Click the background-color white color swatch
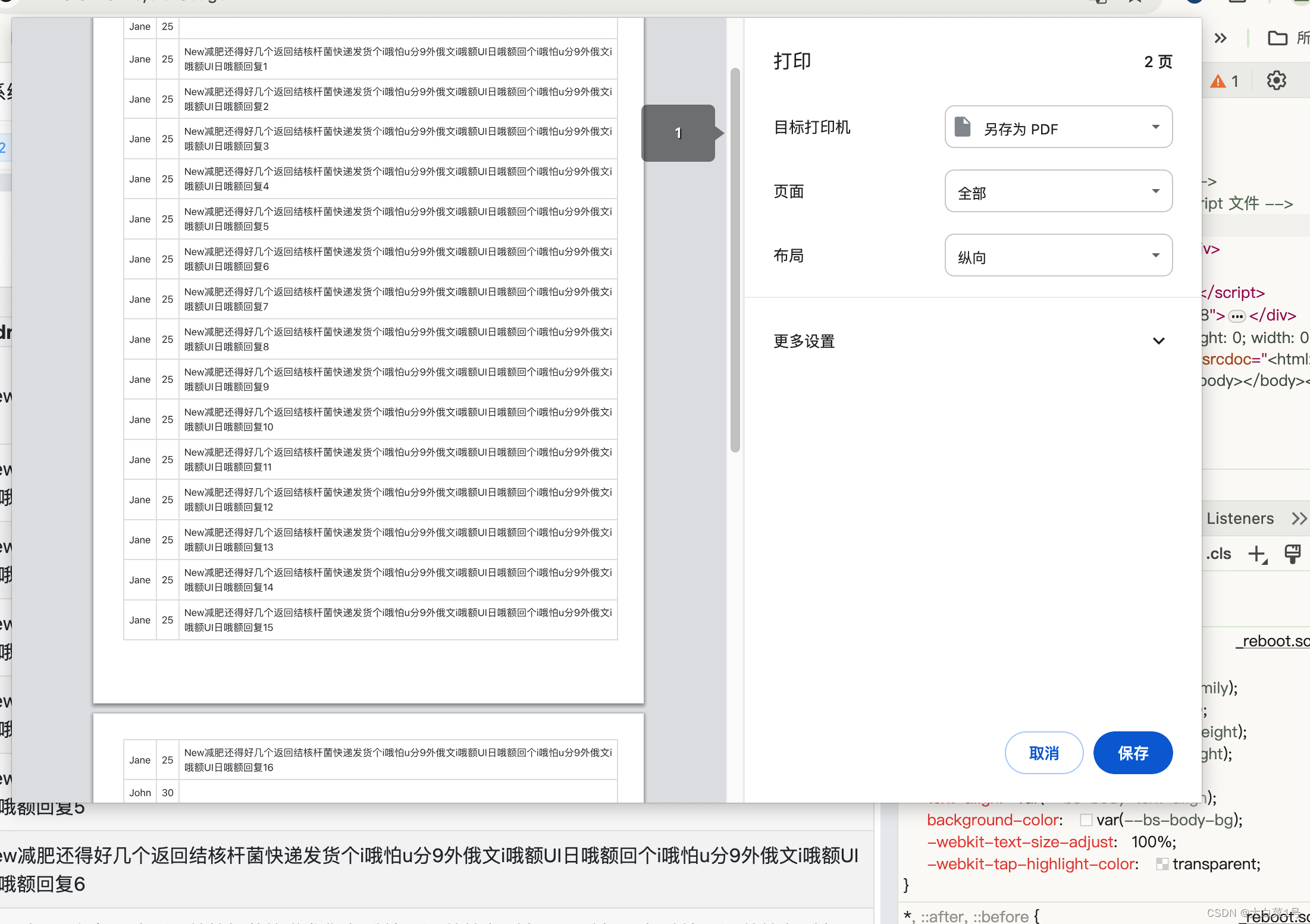Viewport: 1310px width, 924px height. point(1086,820)
